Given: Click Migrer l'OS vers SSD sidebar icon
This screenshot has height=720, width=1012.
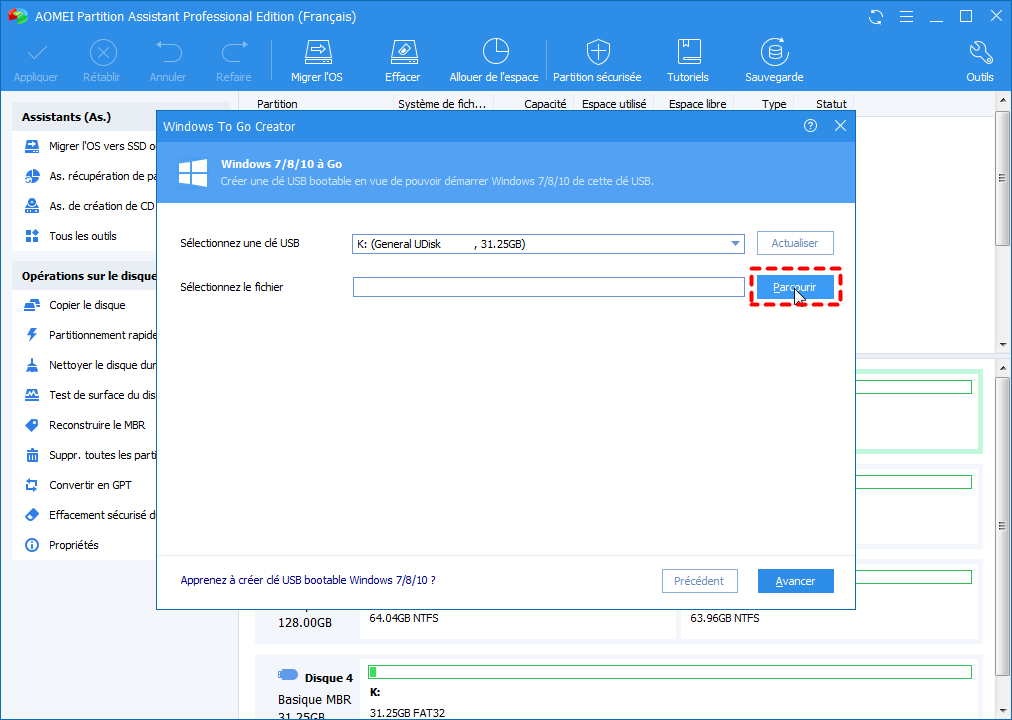Looking at the screenshot, I should [x=32, y=146].
